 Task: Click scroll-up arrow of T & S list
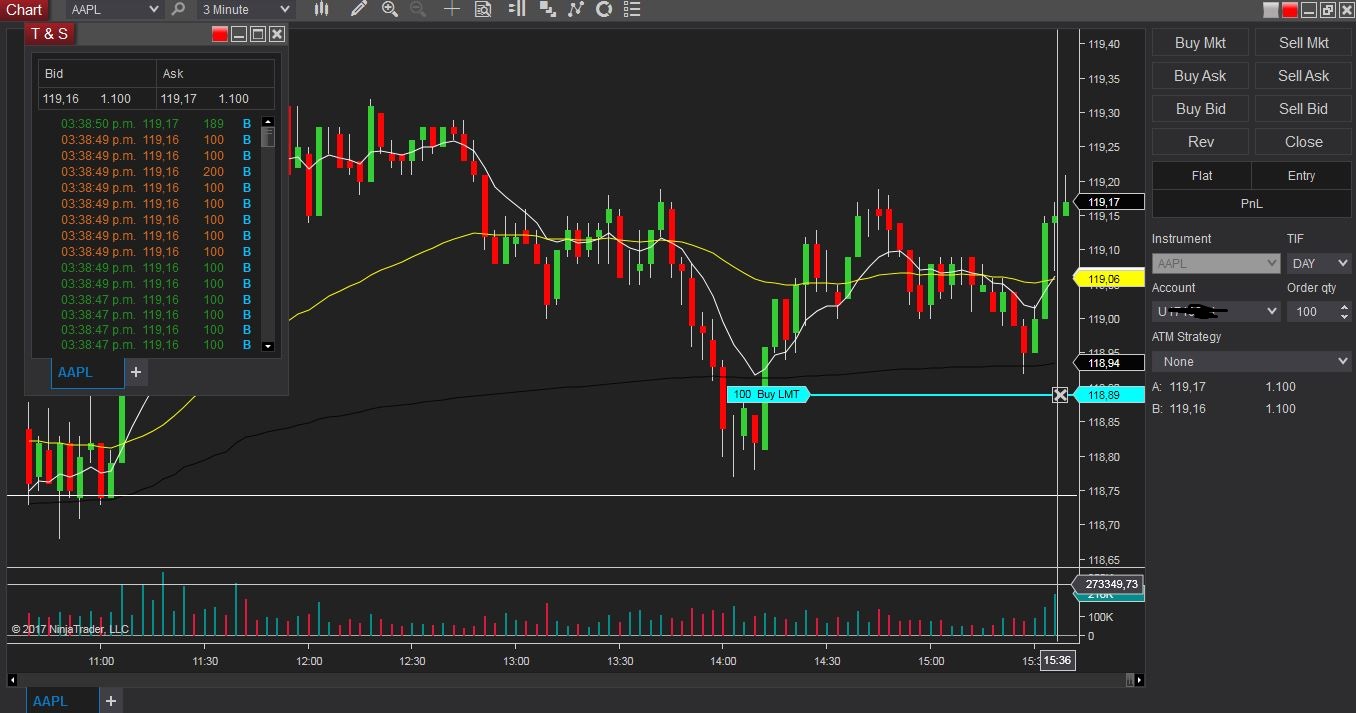tap(267, 122)
